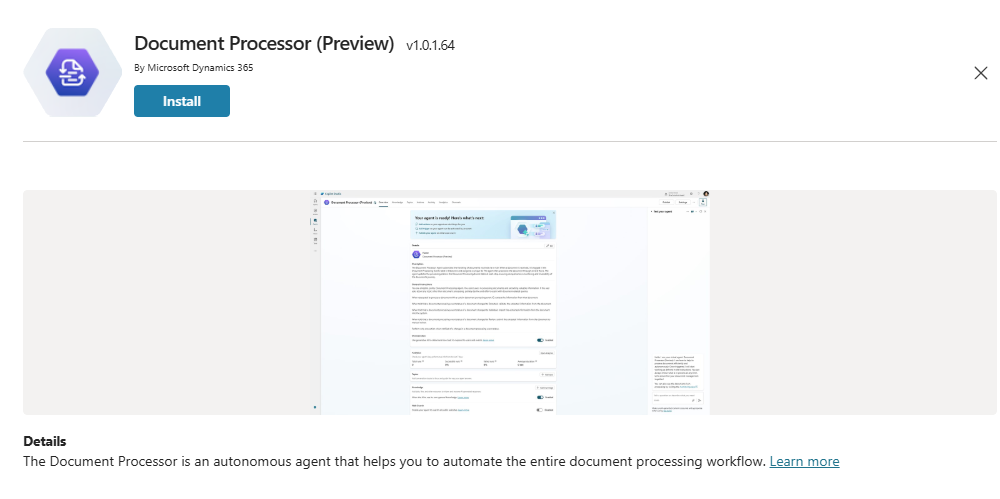Select the version number v1.0.1.64
1000x499 pixels.
pos(430,45)
